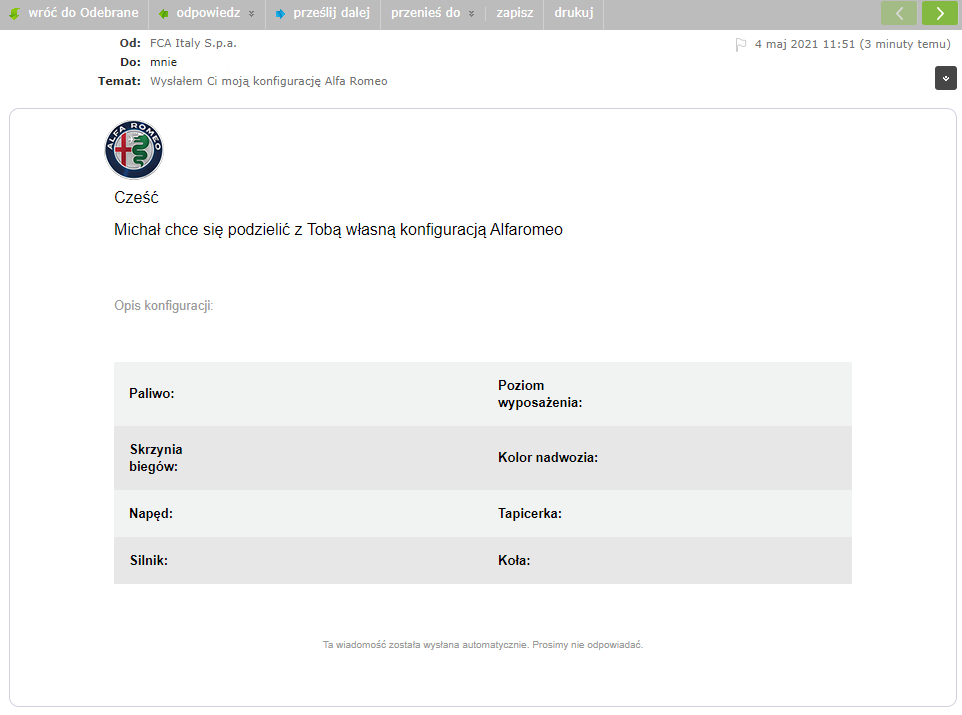This screenshot has height=715, width=962.
Task: Click the Od: header label
Action: [130, 43]
